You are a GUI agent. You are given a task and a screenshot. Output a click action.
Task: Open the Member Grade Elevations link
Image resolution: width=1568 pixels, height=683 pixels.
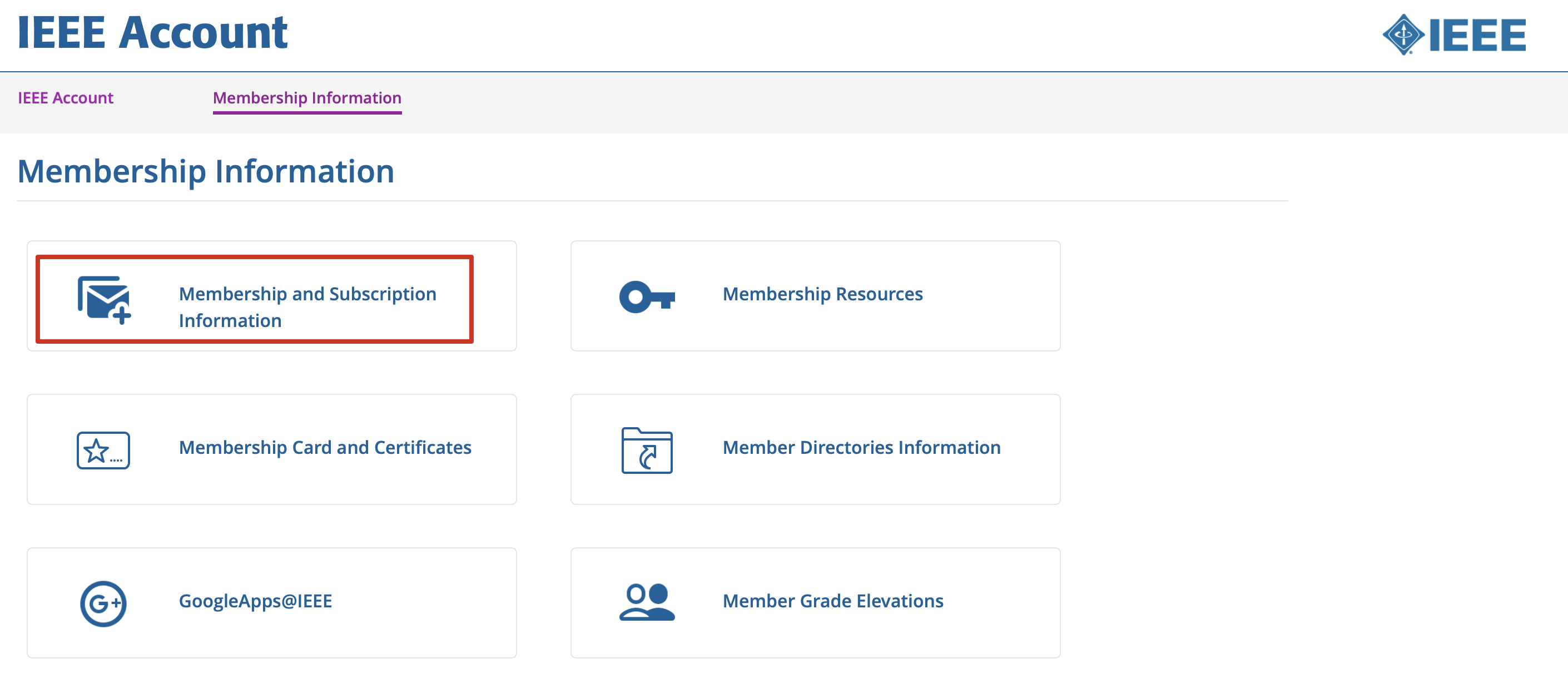[x=833, y=601]
